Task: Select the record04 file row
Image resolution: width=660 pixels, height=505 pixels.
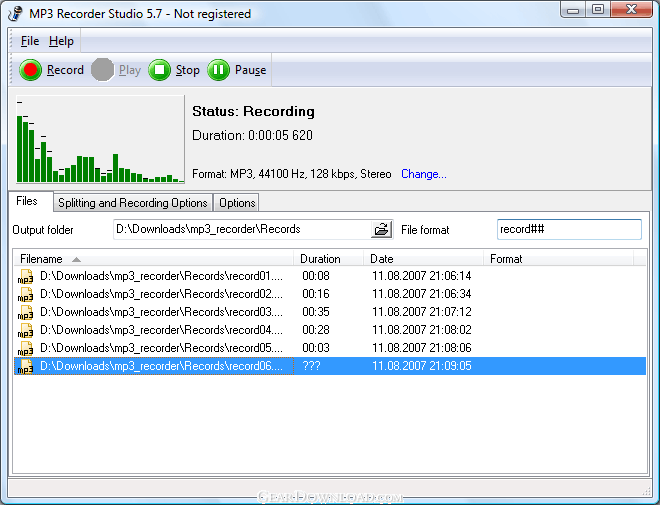Action: tap(330, 330)
